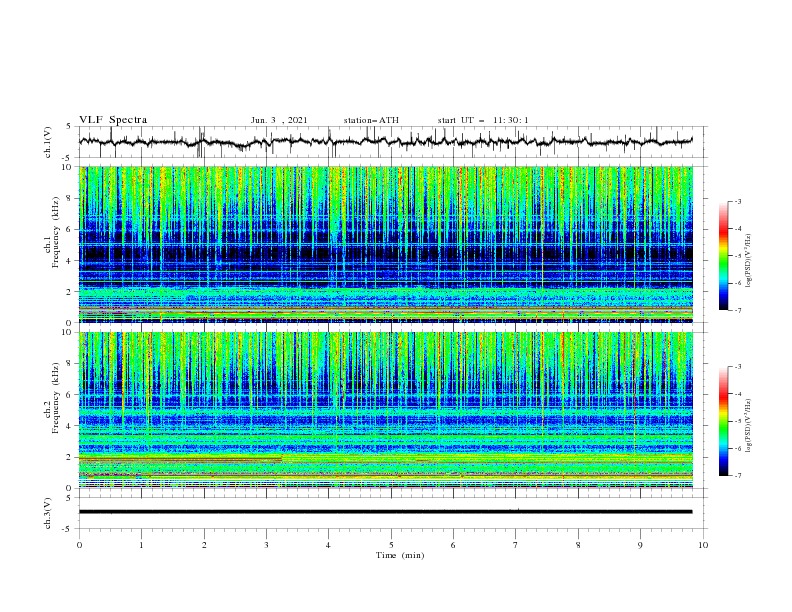Click the time axis tick label "4"
This screenshot has height=612, width=792.
(328, 545)
